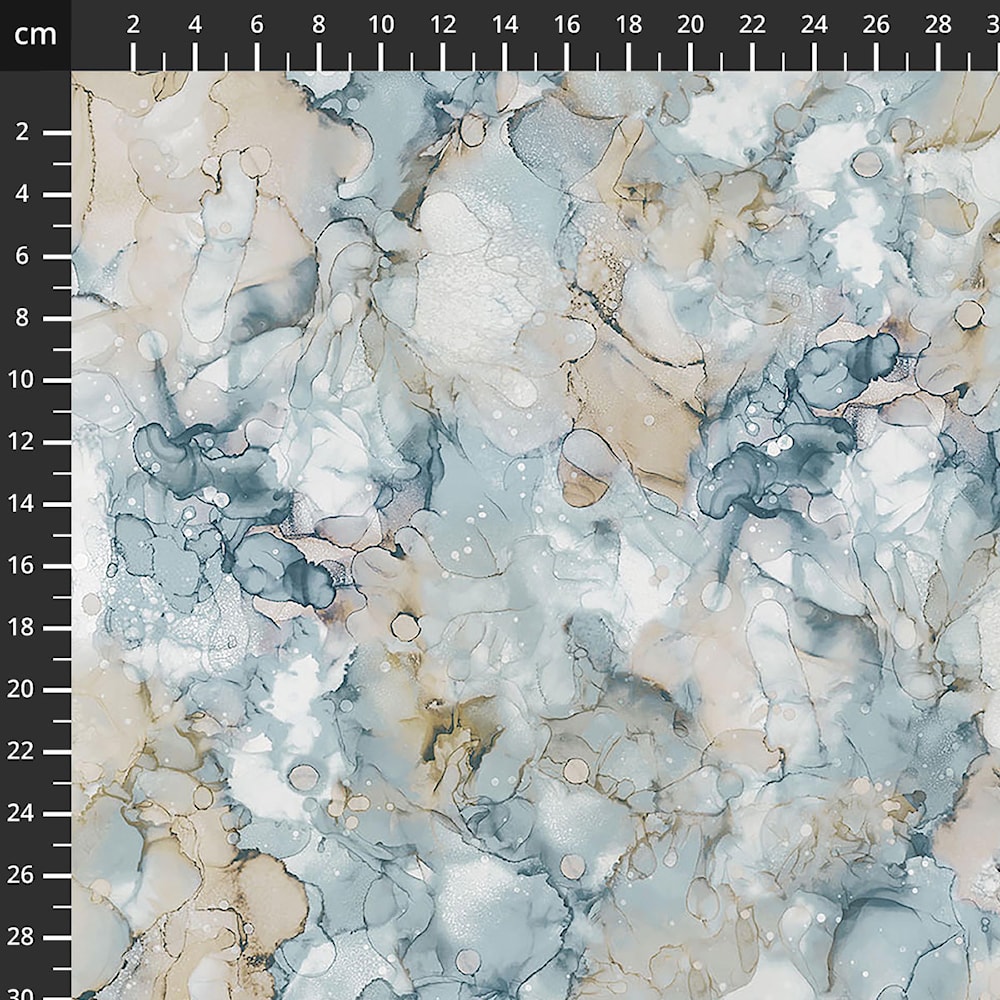This screenshot has width=1000, height=1000.
Task: Click the cm unit label in the ruler corner
Action: click(x=35, y=34)
